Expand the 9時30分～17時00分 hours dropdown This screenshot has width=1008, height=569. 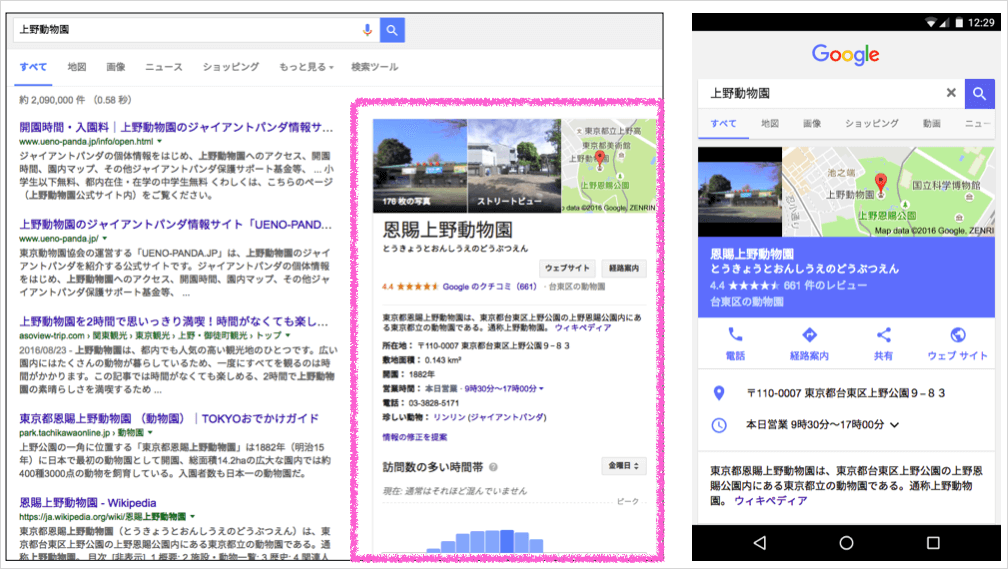(x=504, y=388)
